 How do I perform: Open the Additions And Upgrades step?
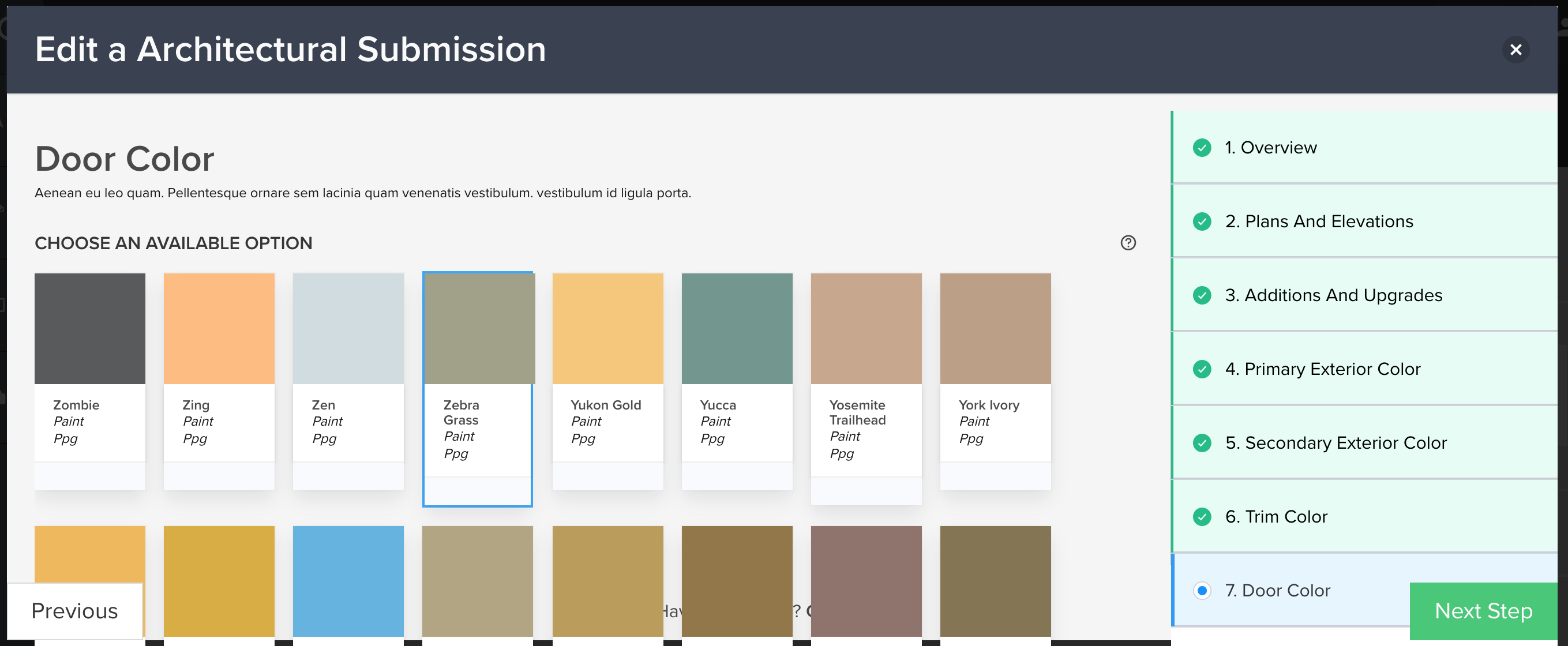tap(1333, 295)
